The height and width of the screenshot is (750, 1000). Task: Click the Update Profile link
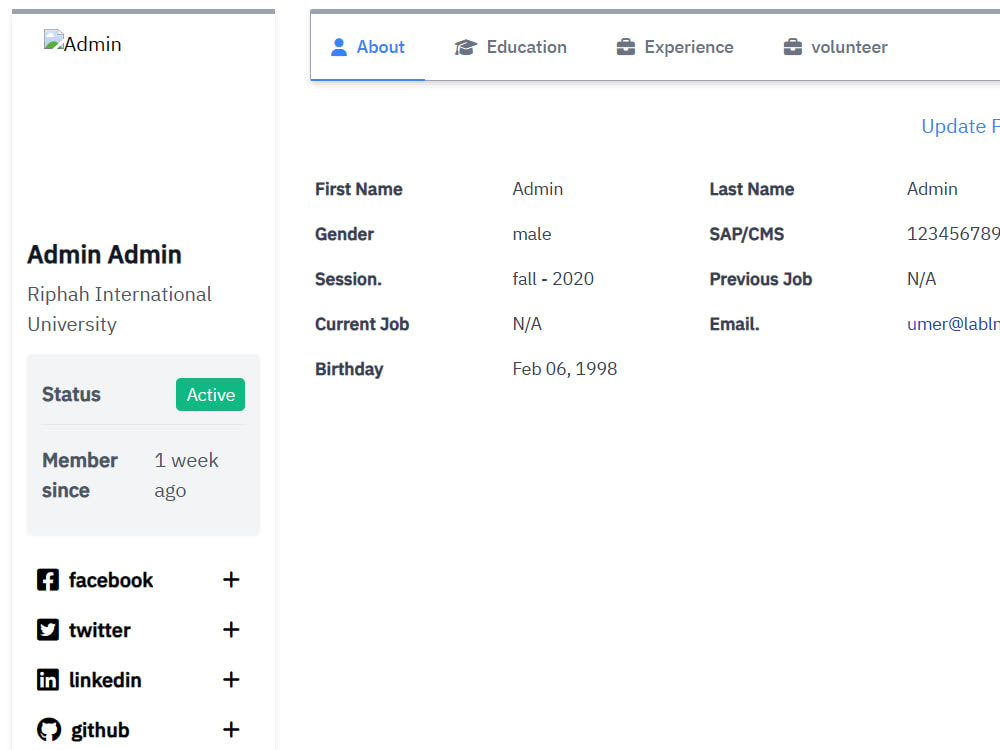pos(960,126)
